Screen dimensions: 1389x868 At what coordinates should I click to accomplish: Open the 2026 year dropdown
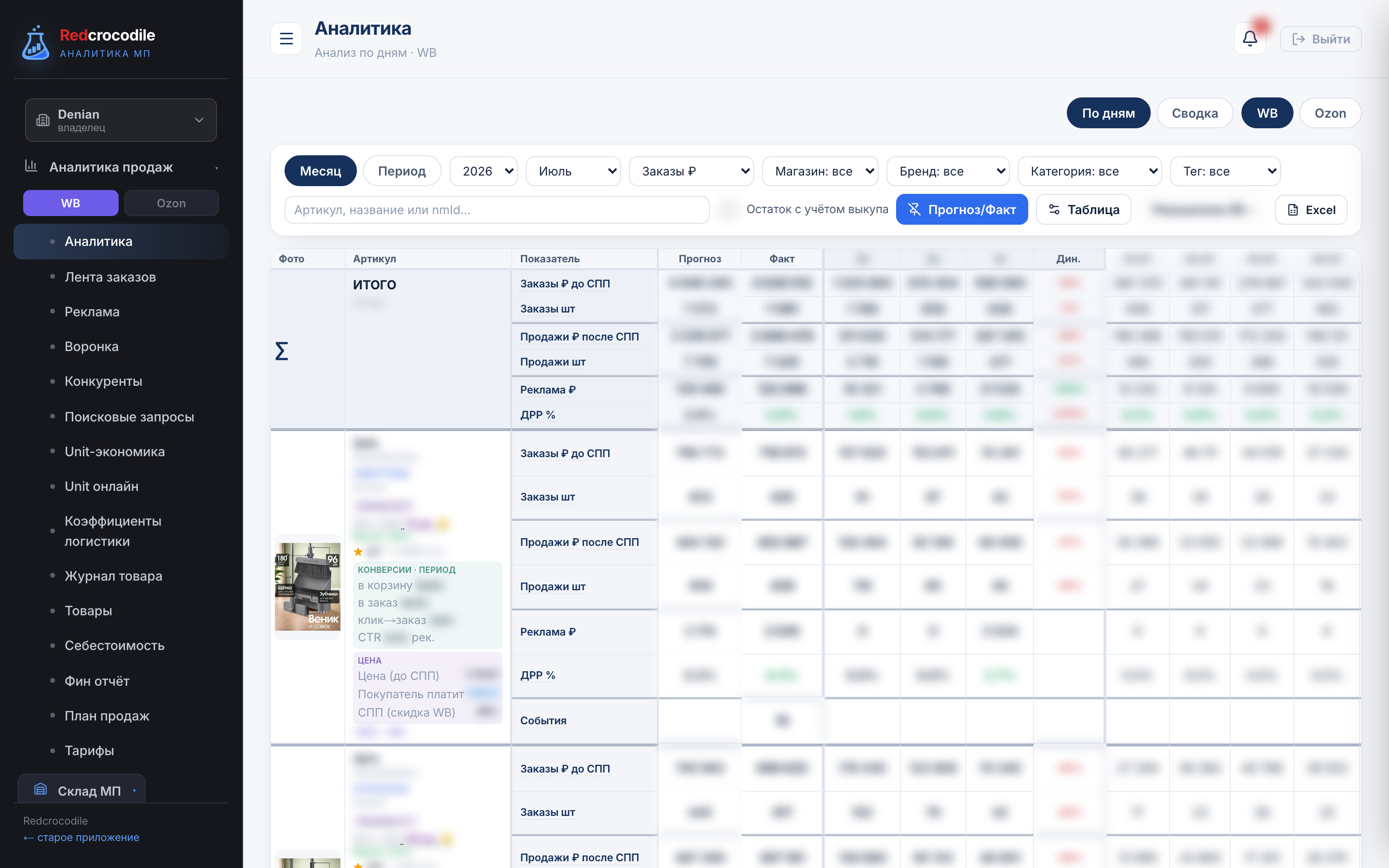click(483, 171)
